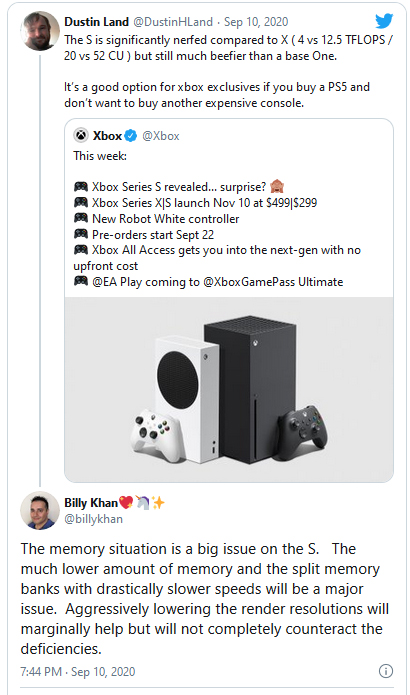Open the @billykhan handle
The height and width of the screenshot is (695, 410).
point(94,519)
